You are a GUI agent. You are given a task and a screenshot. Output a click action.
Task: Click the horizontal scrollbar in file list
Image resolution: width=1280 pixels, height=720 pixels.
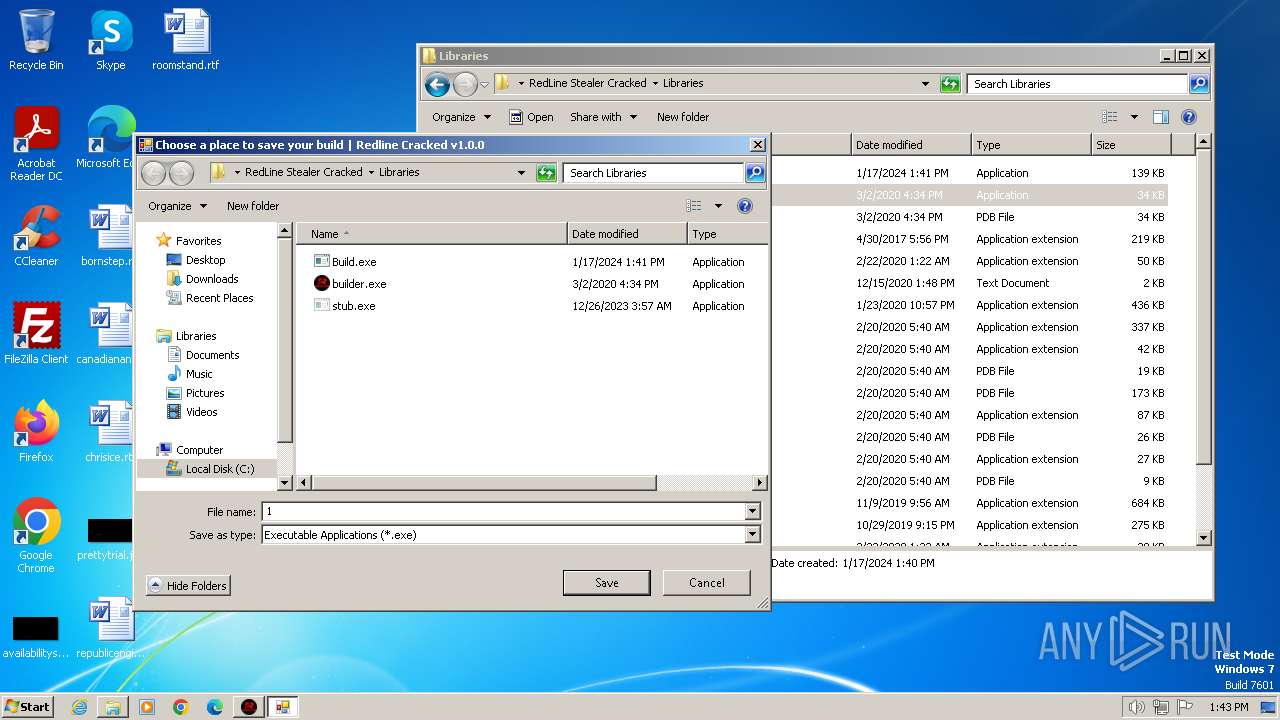[x=484, y=483]
